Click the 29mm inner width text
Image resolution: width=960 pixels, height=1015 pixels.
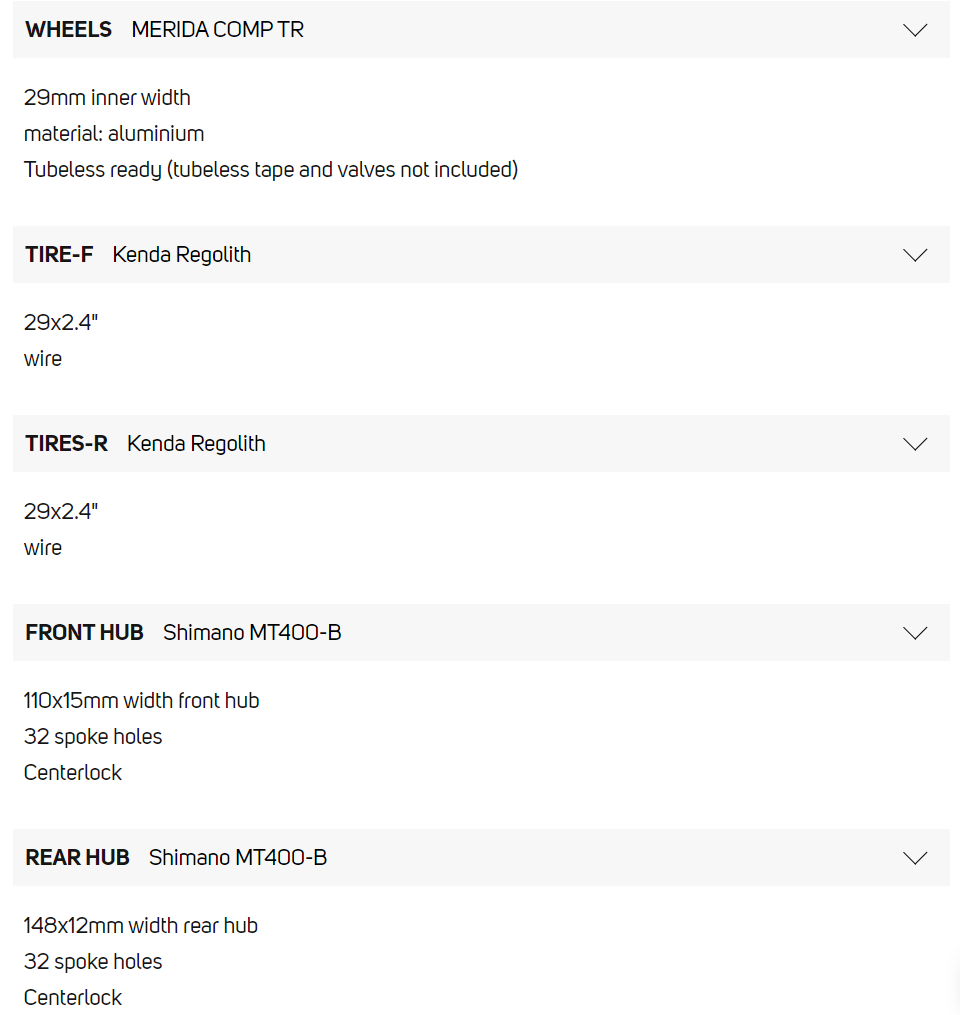click(107, 98)
